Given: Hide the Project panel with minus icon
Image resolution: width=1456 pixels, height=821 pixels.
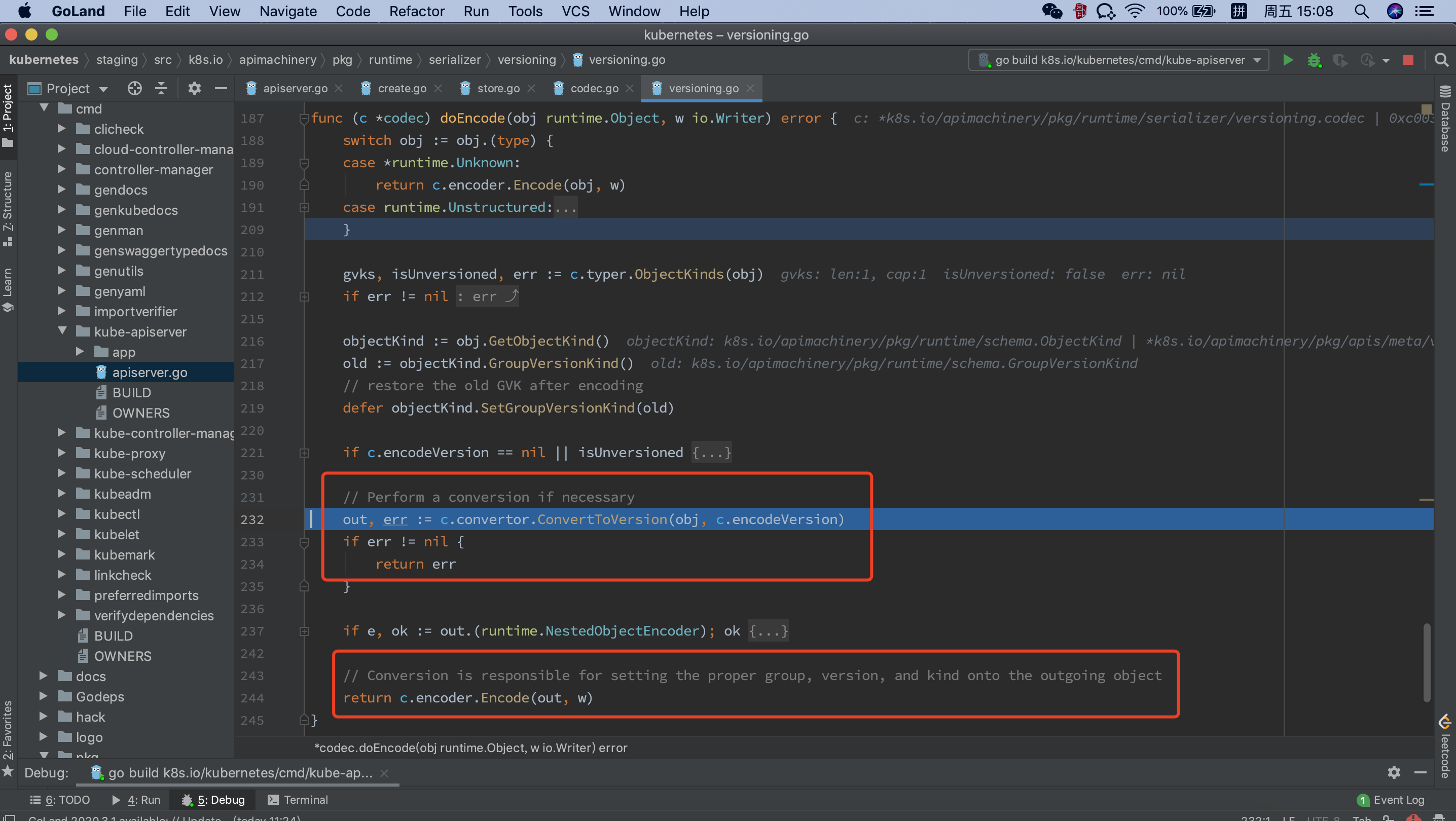Looking at the screenshot, I should point(221,88).
